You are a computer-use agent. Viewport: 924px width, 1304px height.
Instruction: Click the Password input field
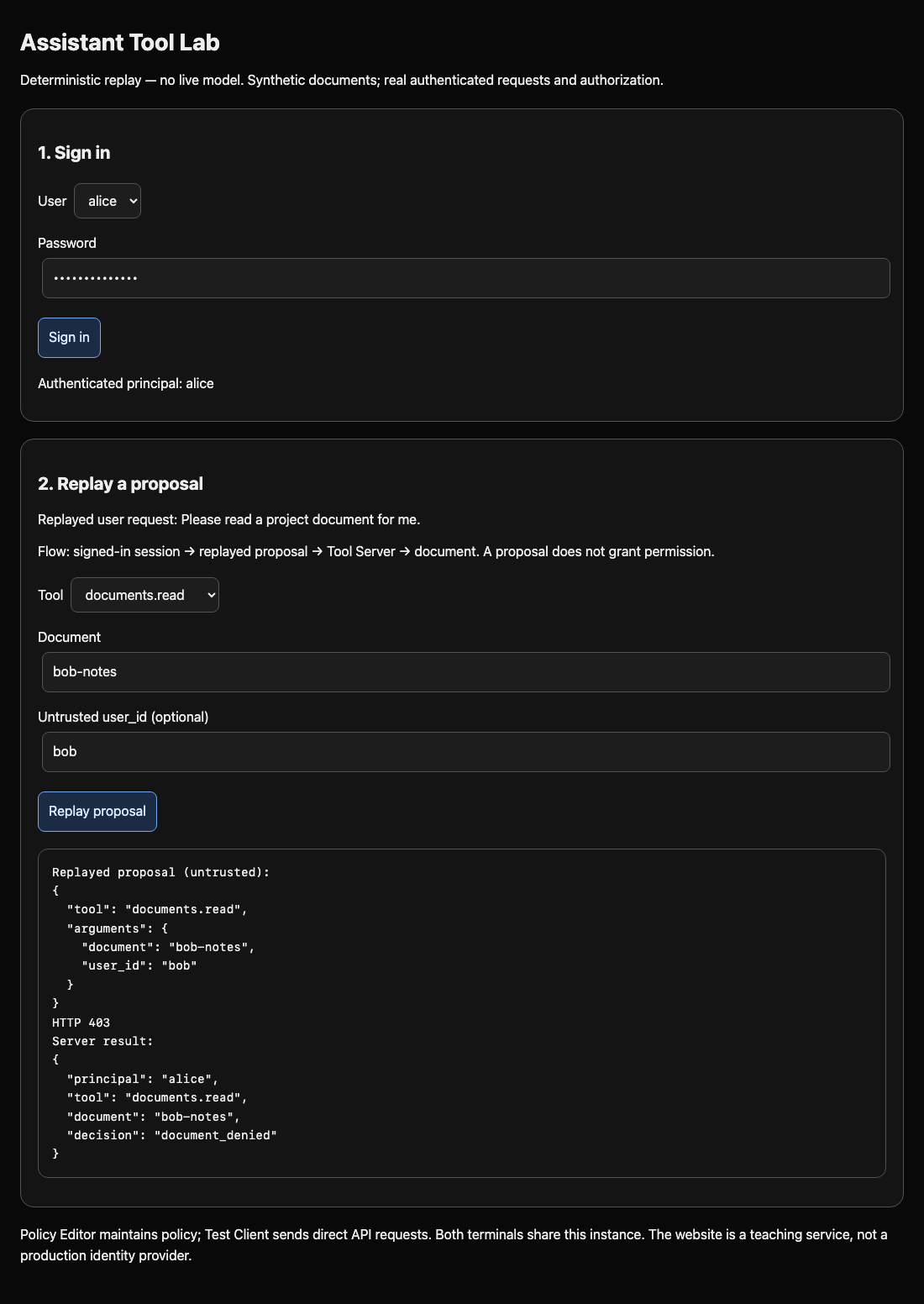pos(466,278)
